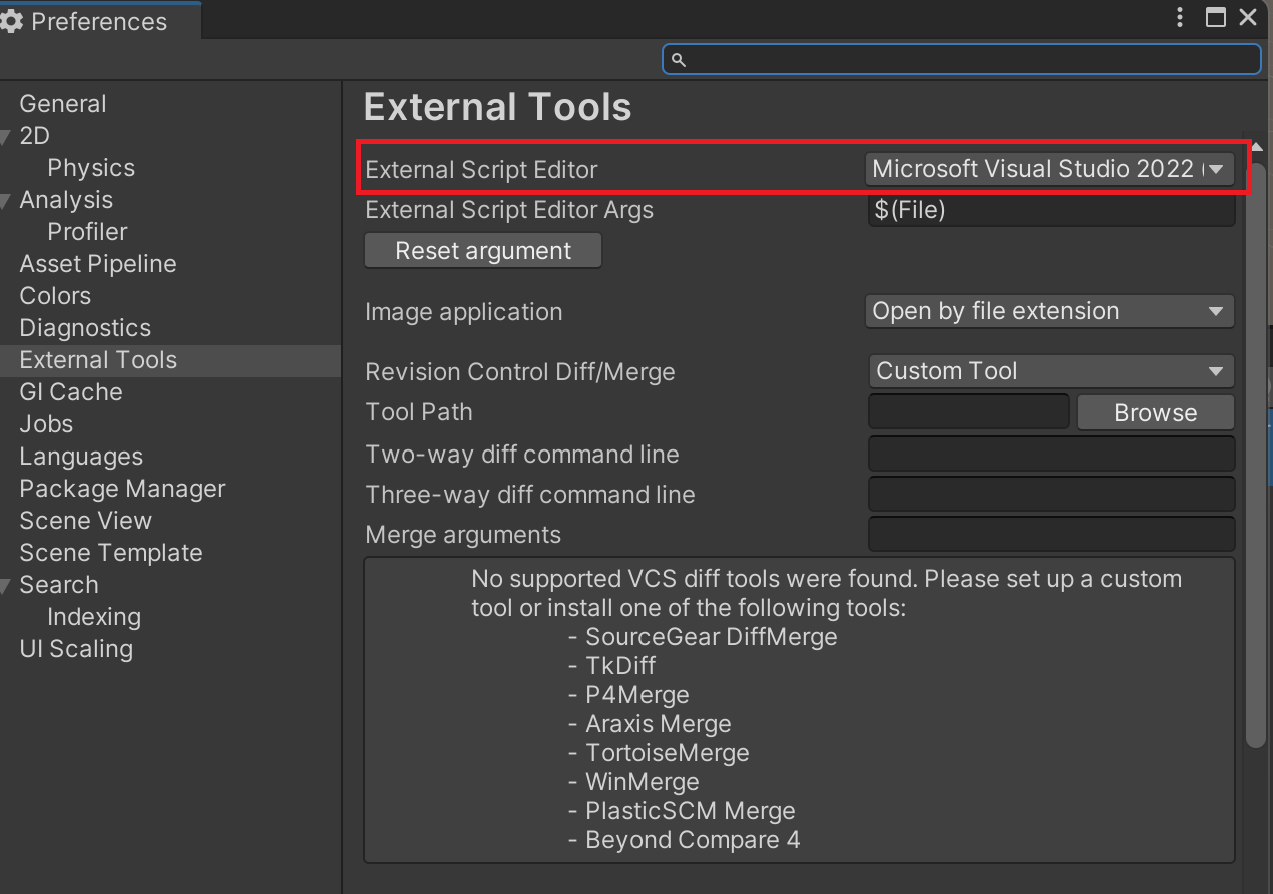Close the Preferences window

[x=1248, y=18]
